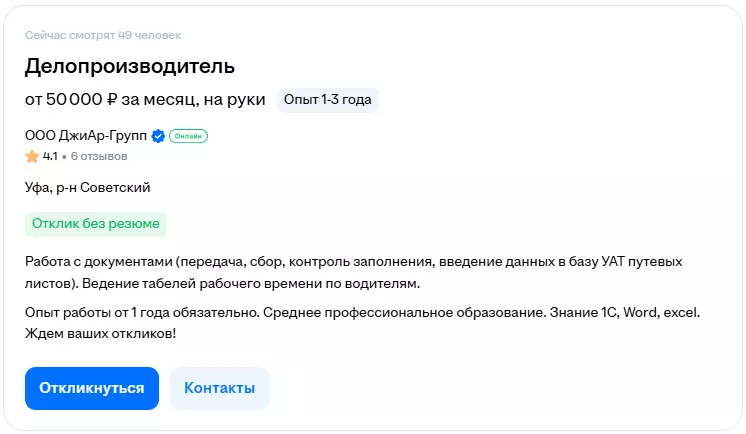Click the за месяц, на руки text
746x434 pixels.
tap(194, 100)
